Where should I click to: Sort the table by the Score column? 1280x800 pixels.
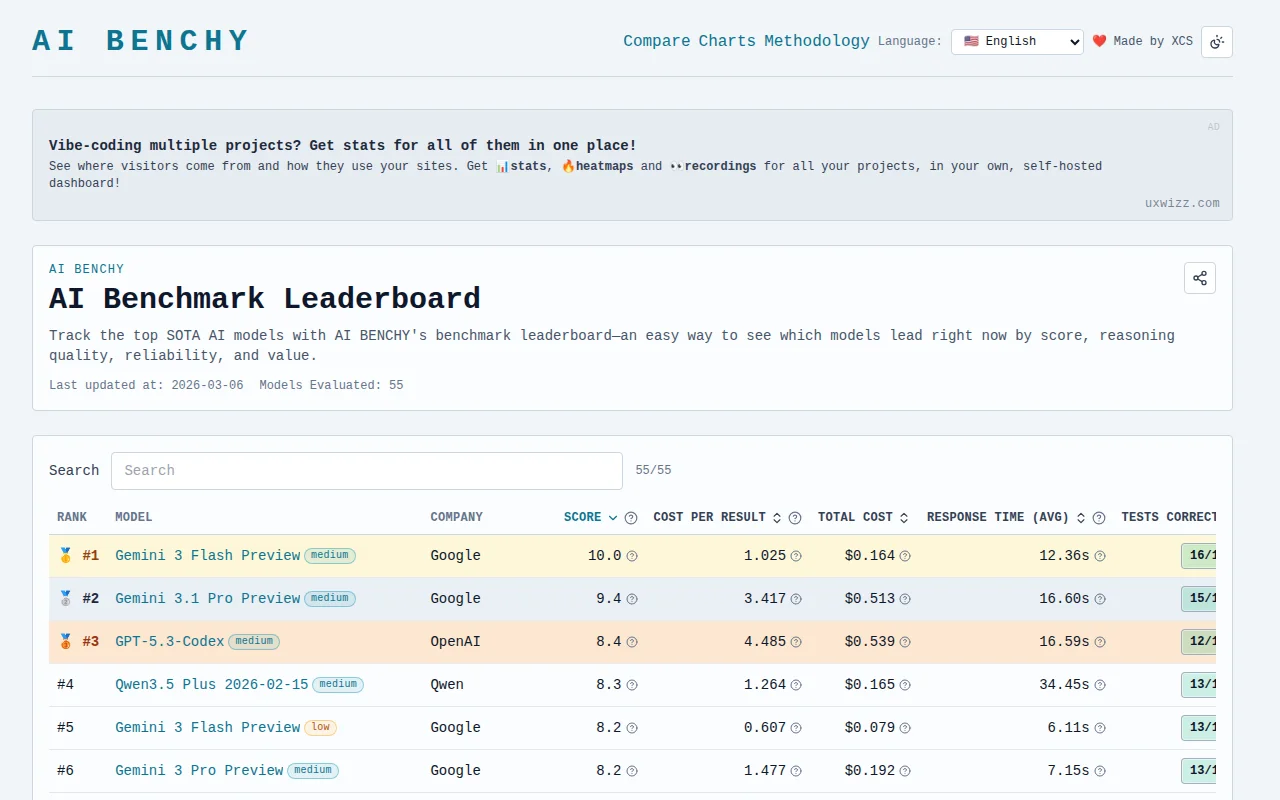(591, 518)
